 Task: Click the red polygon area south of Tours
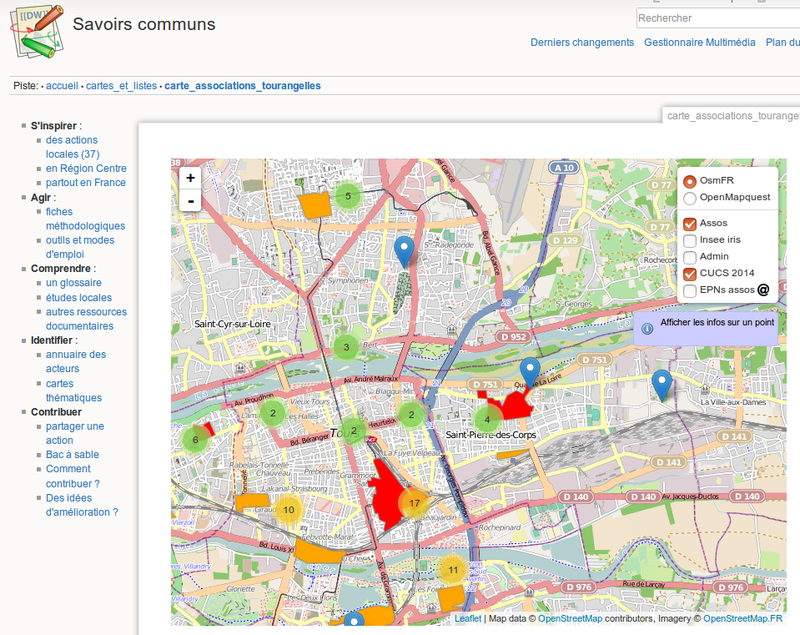[x=385, y=490]
